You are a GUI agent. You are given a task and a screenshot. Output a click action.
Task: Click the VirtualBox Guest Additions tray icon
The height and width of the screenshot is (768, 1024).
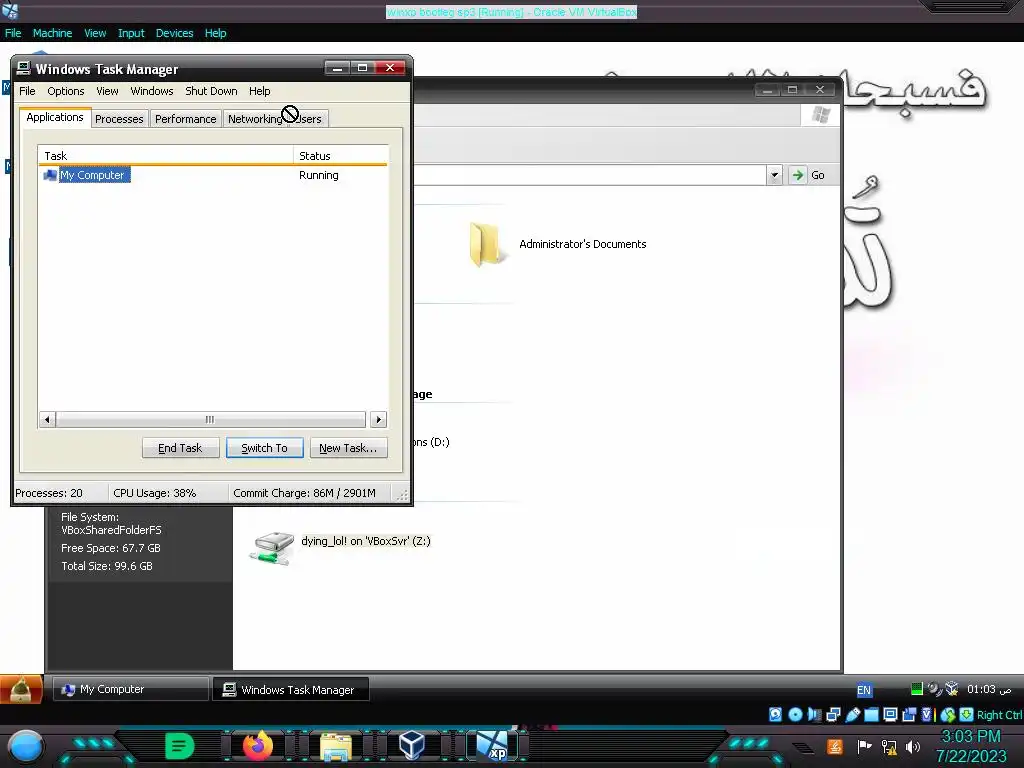952,689
